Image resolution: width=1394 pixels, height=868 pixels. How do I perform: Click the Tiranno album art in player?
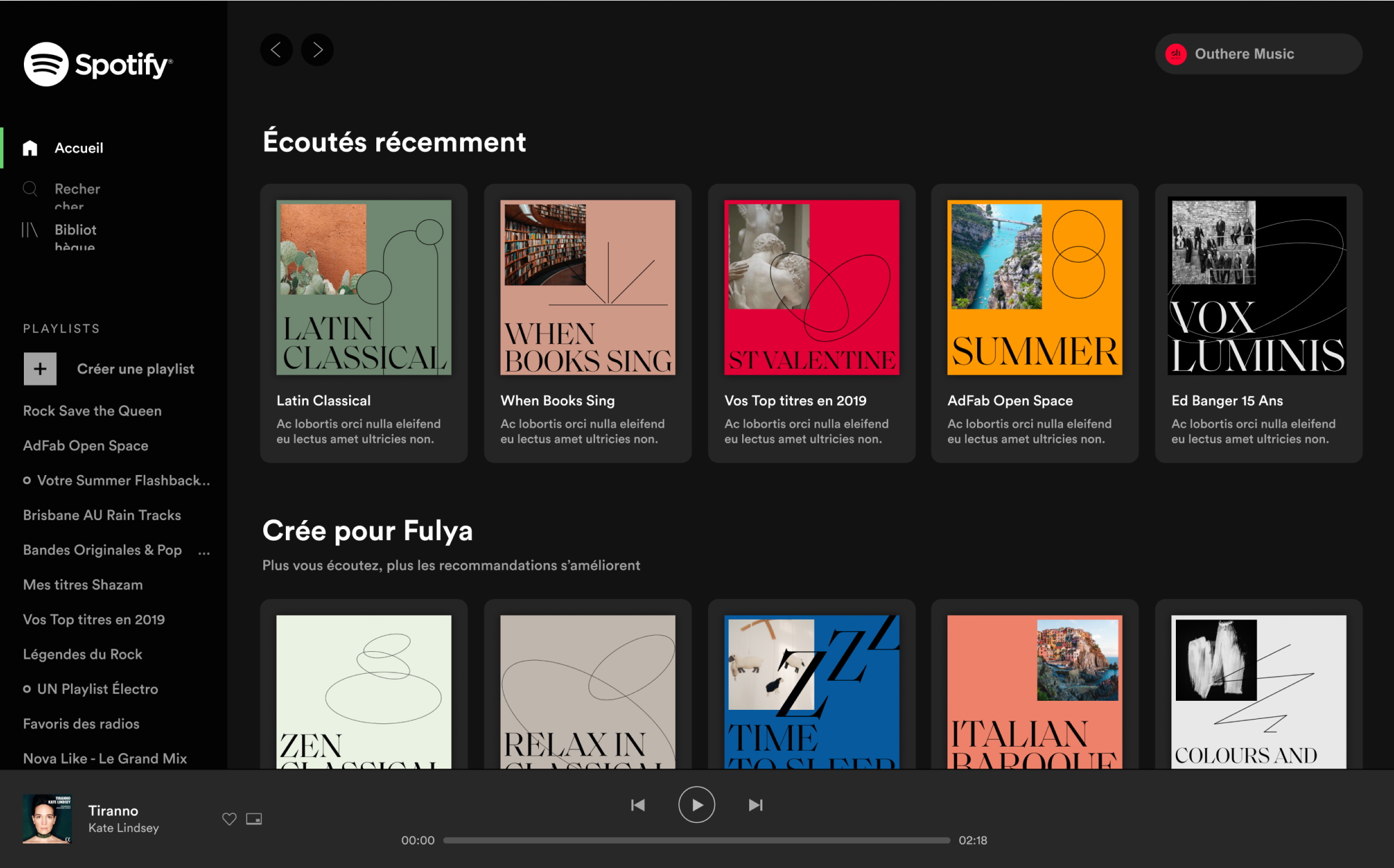click(x=46, y=818)
